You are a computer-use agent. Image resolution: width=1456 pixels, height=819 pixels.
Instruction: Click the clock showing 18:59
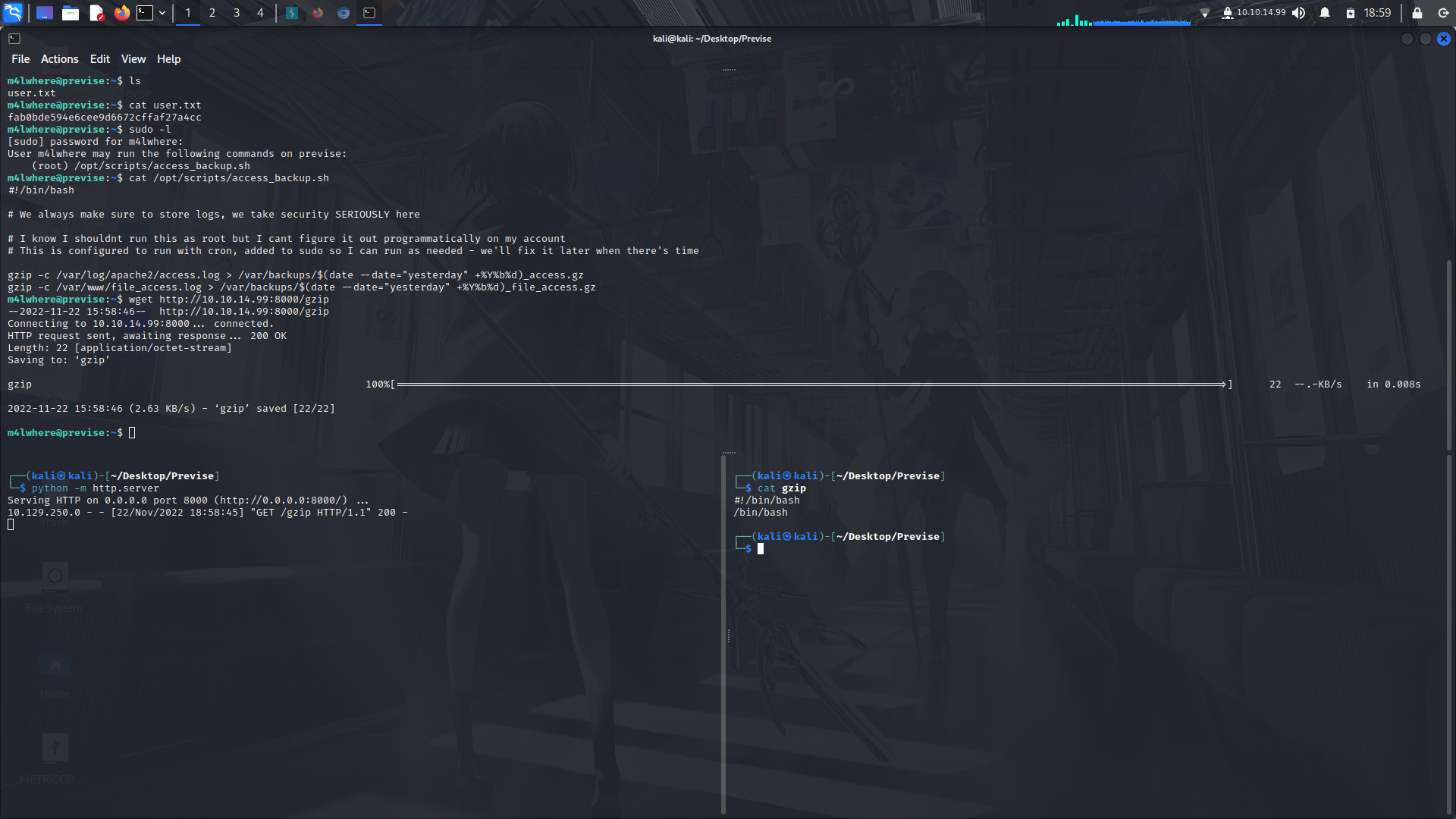(1376, 12)
